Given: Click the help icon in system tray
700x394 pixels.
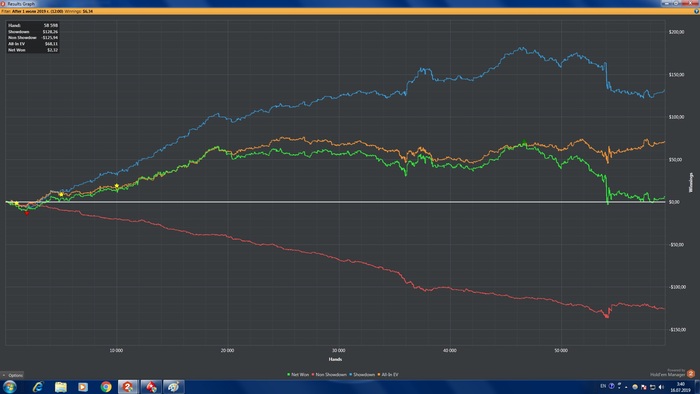Looking at the screenshot, I should 612,386.
